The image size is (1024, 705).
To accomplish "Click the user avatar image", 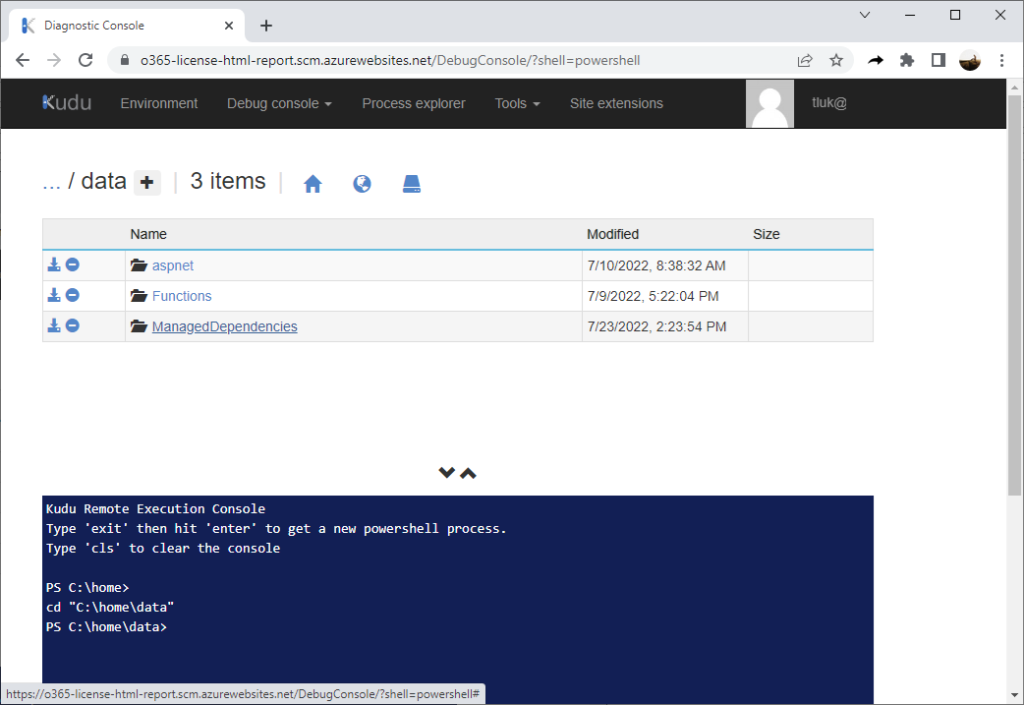I will 770,104.
